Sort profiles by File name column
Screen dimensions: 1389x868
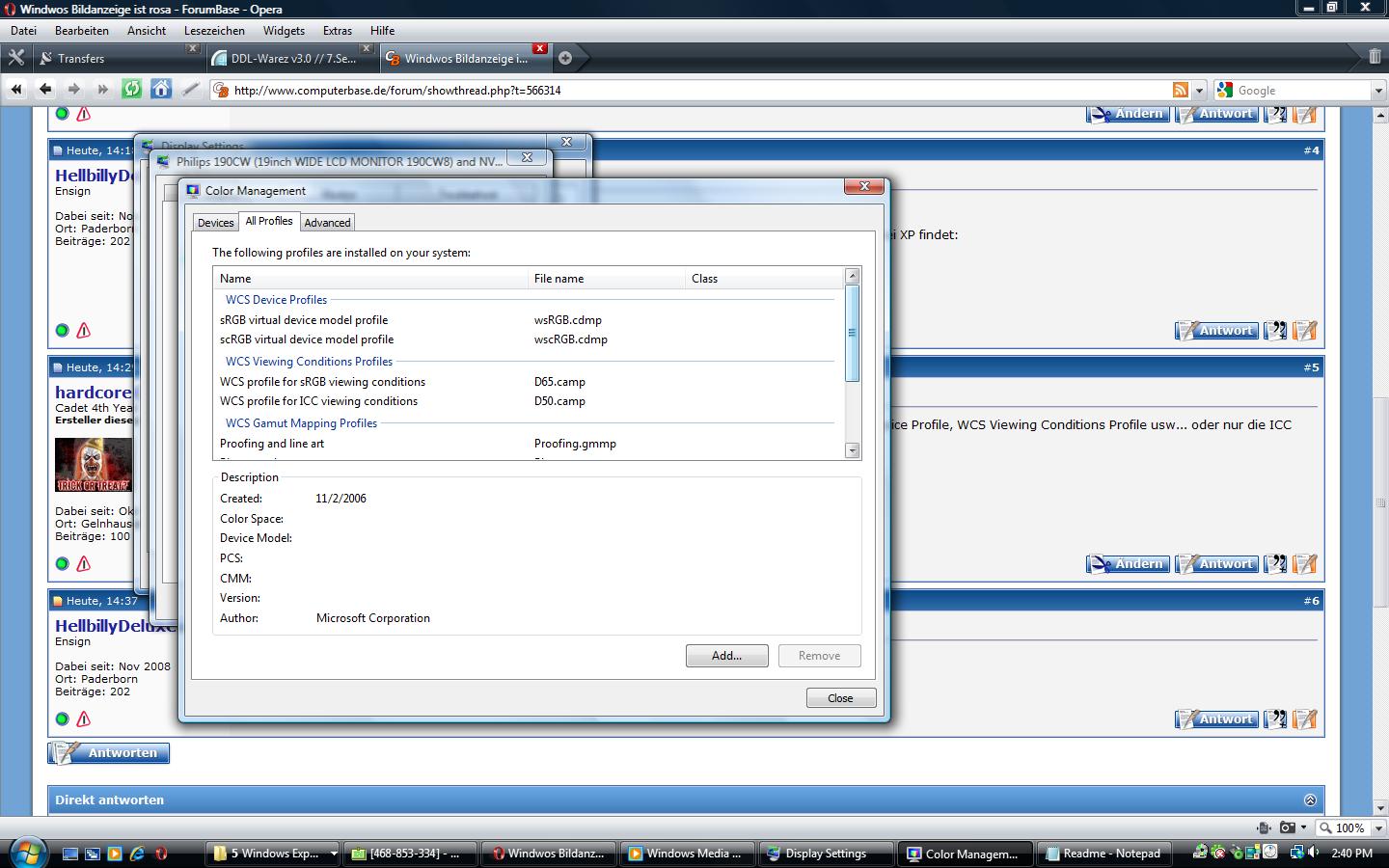tap(607, 278)
